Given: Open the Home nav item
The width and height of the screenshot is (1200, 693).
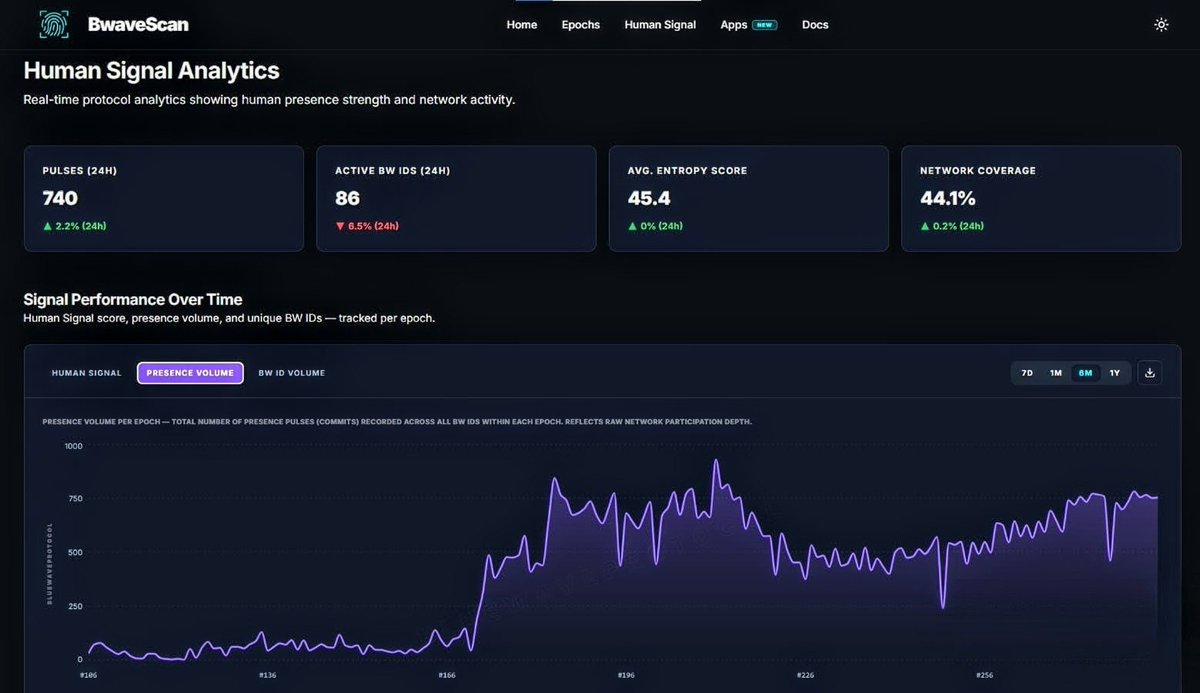Looking at the screenshot, I should coord(522,25).
